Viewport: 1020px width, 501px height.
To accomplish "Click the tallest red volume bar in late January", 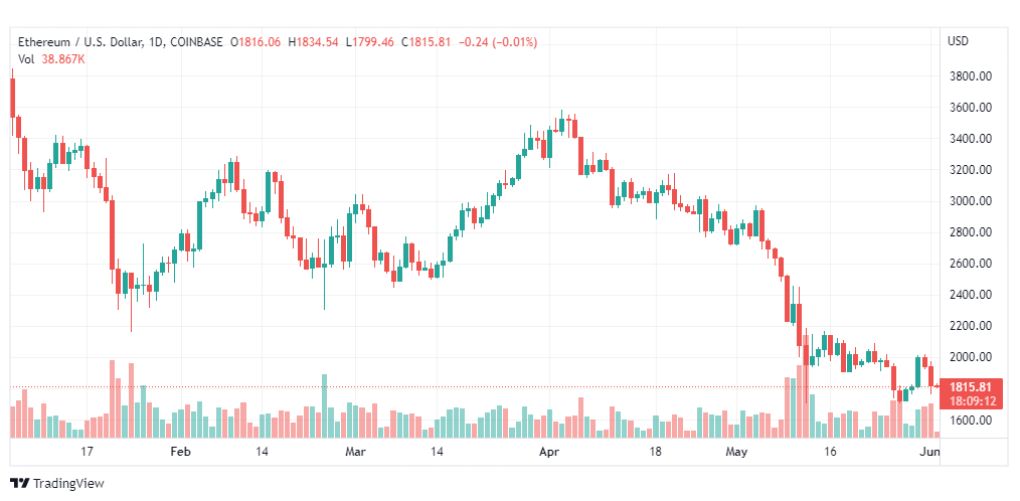I will point(112,399).
